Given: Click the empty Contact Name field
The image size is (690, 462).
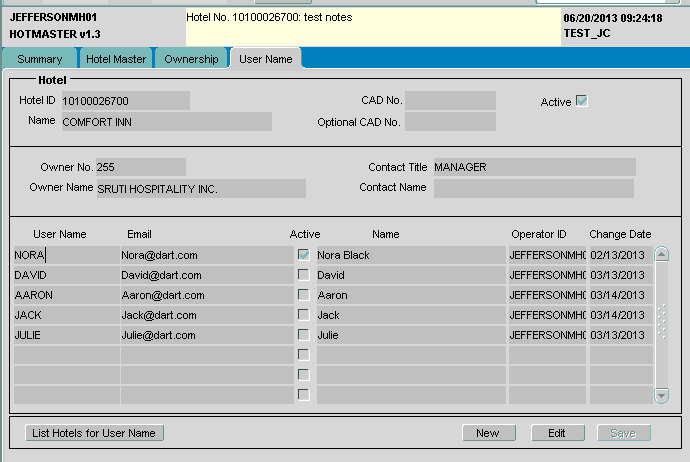Looking at the screenshot, I should [x=533, y=188].
